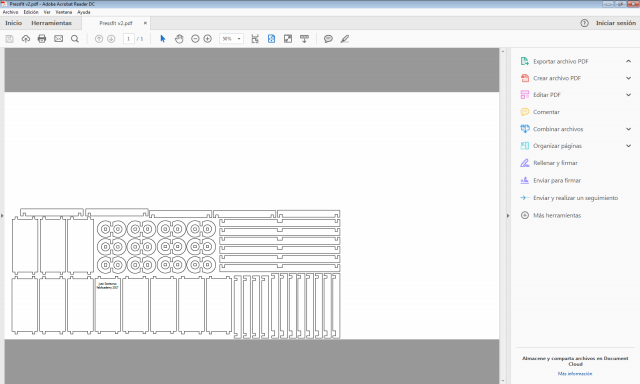Click the cloud upload icon
This screenshot has width=640, height=384.
(26, 39)
